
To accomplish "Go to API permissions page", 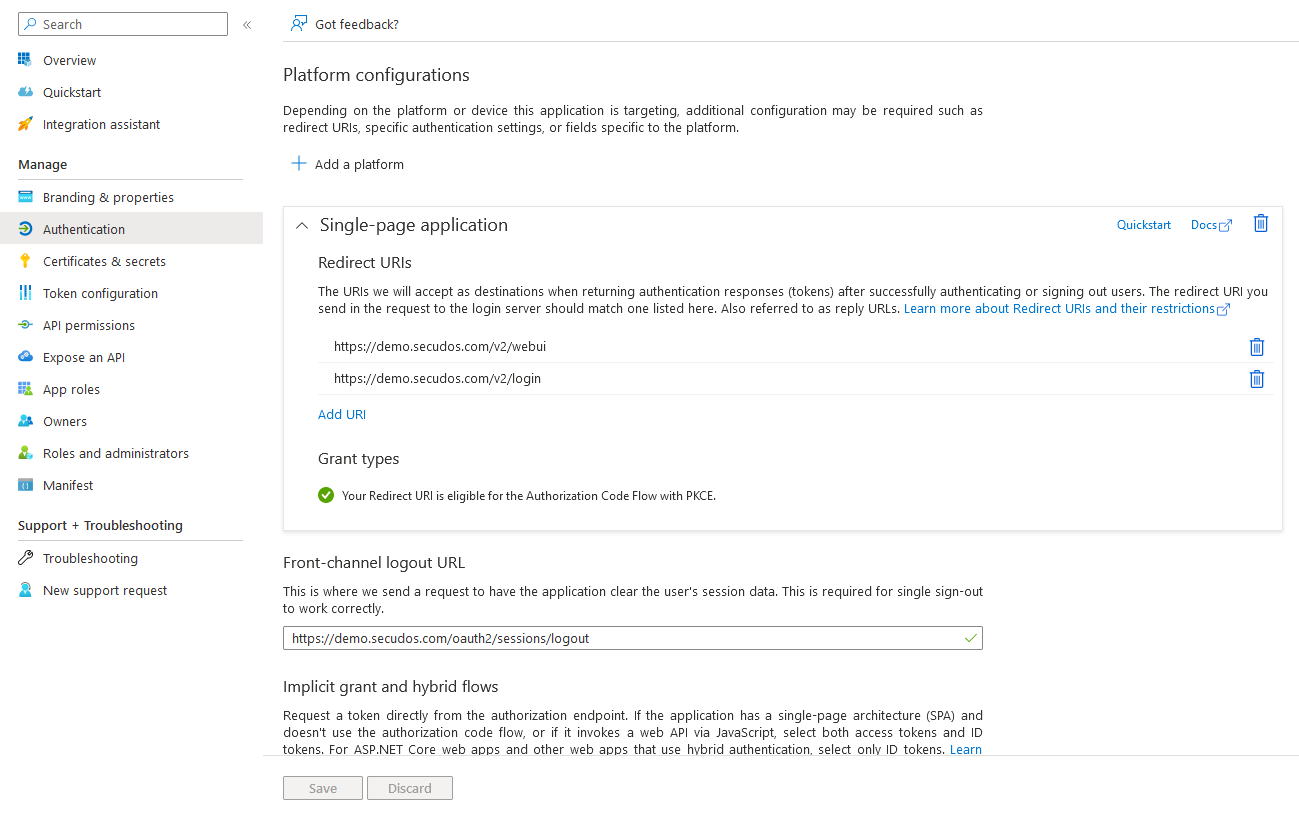I will pyautogui.click(x=88, y=325).
